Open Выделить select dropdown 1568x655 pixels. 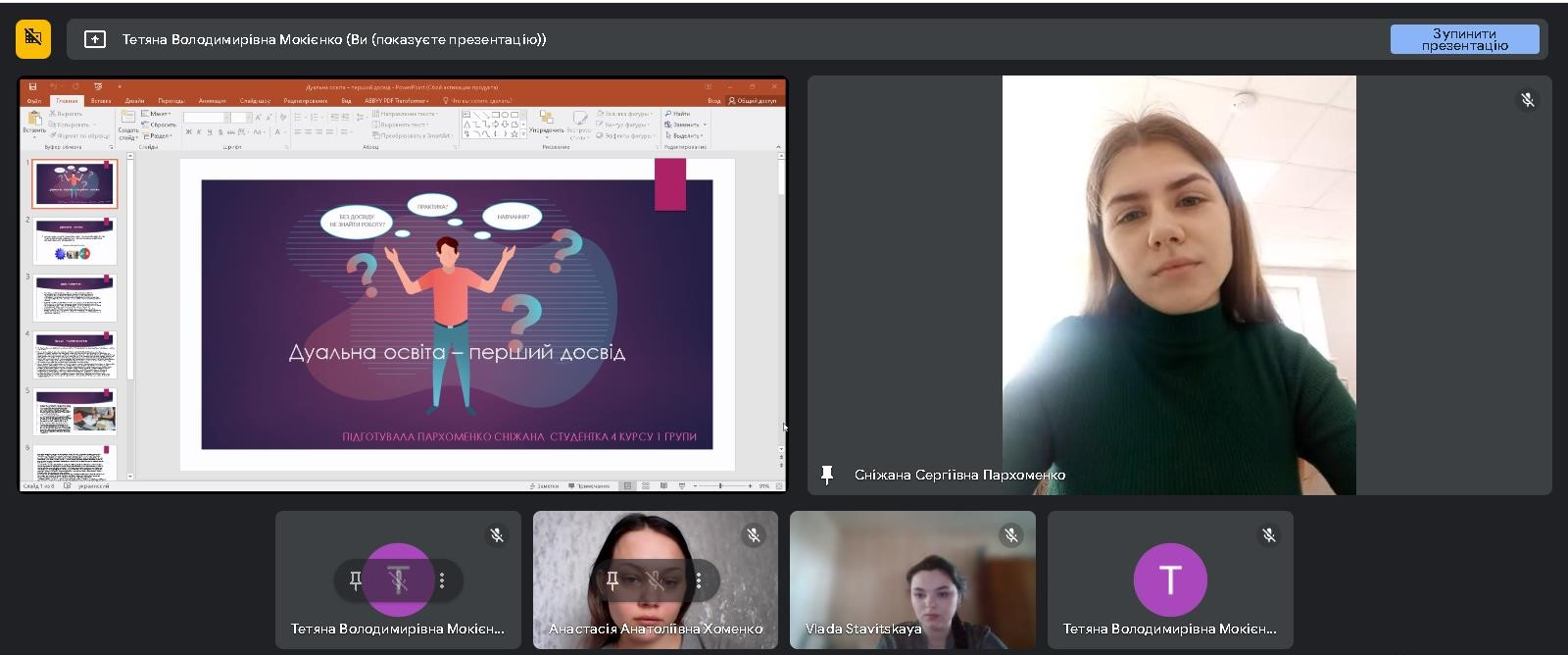pyautogui.click(x=685, y=135)
